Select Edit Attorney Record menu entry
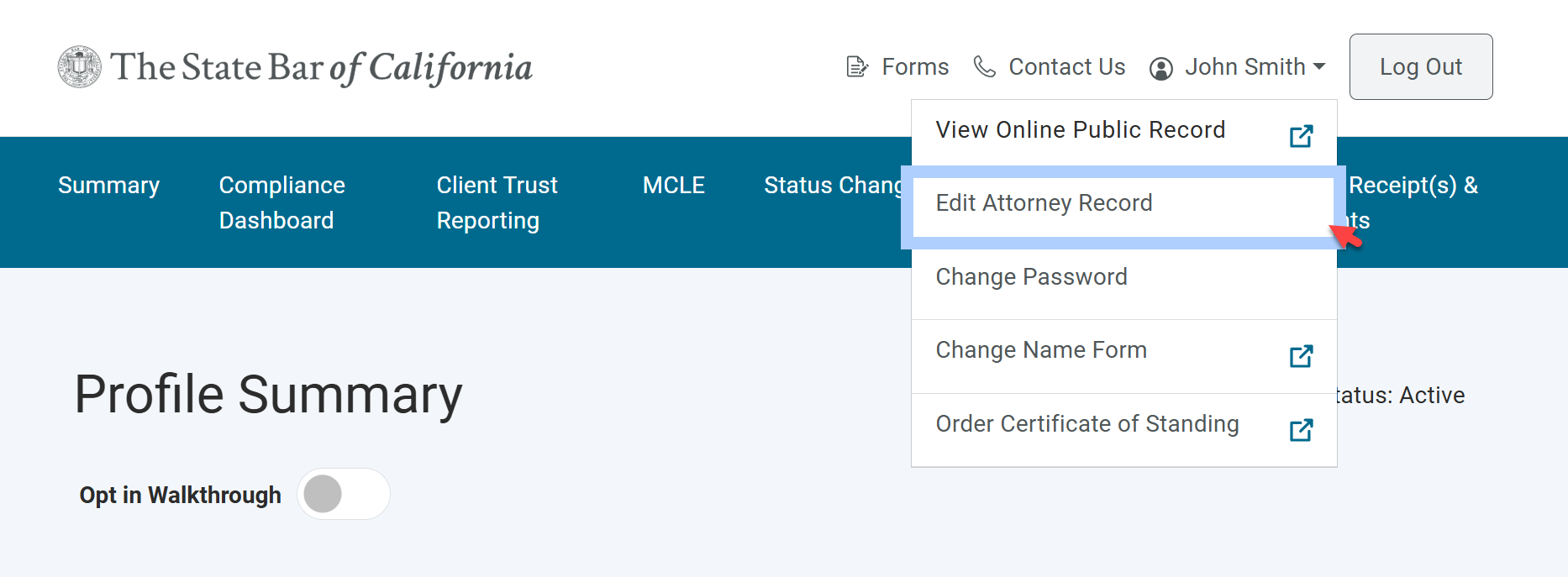Viewport: 1568px width, 577px height. point(1044,203)
